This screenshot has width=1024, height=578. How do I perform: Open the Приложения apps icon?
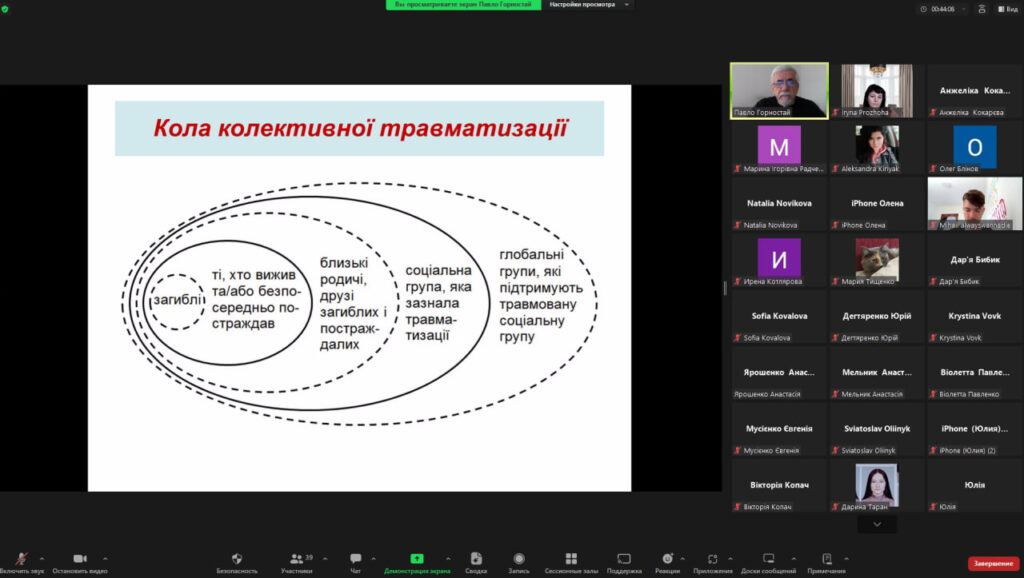[x=713, y=561]
